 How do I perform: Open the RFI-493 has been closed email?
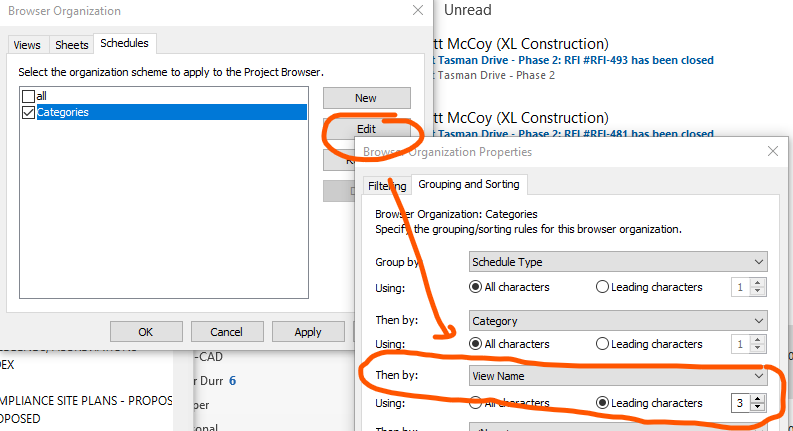(575, 60)
